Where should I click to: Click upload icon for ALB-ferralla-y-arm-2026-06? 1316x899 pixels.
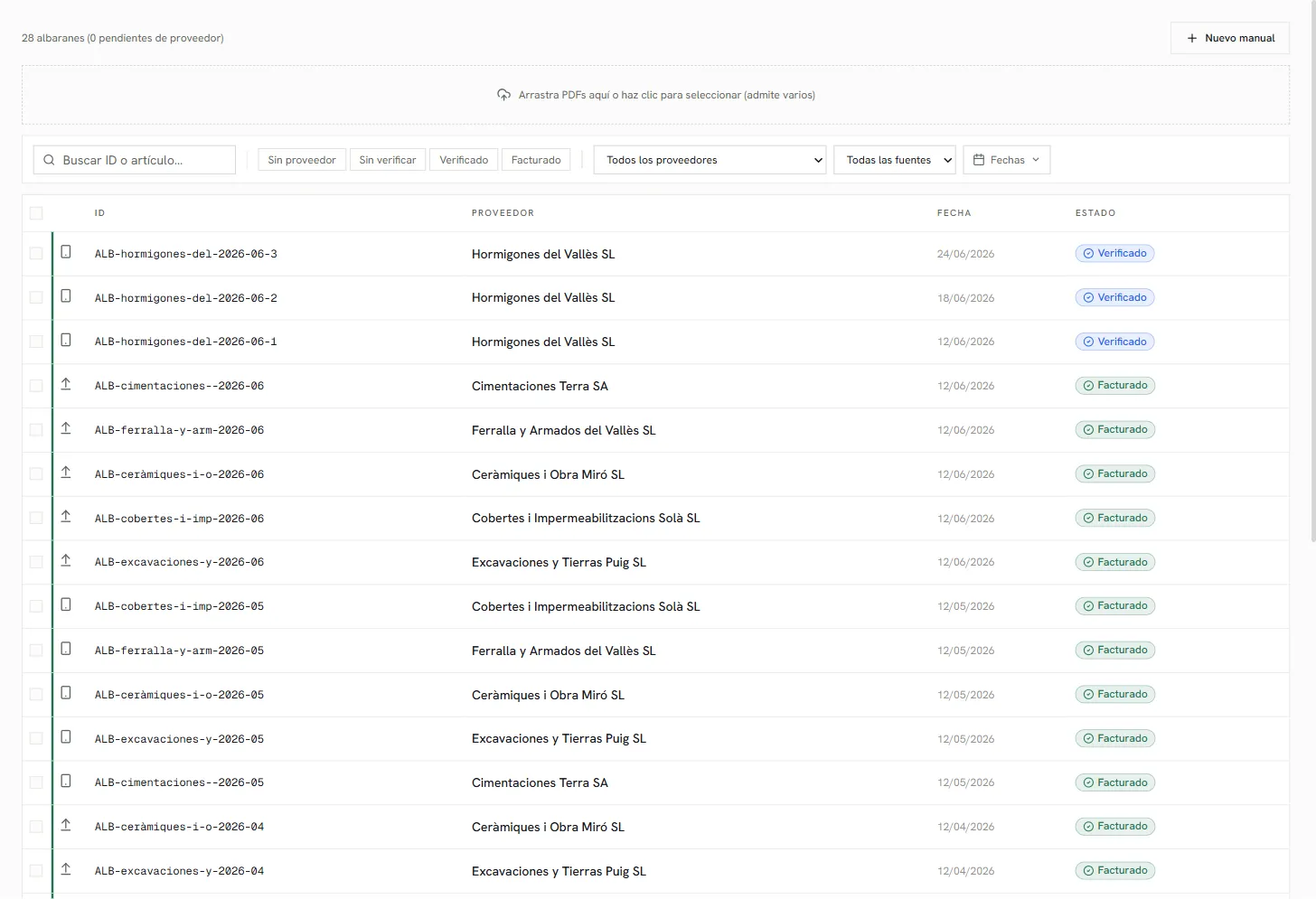[66, 428]
